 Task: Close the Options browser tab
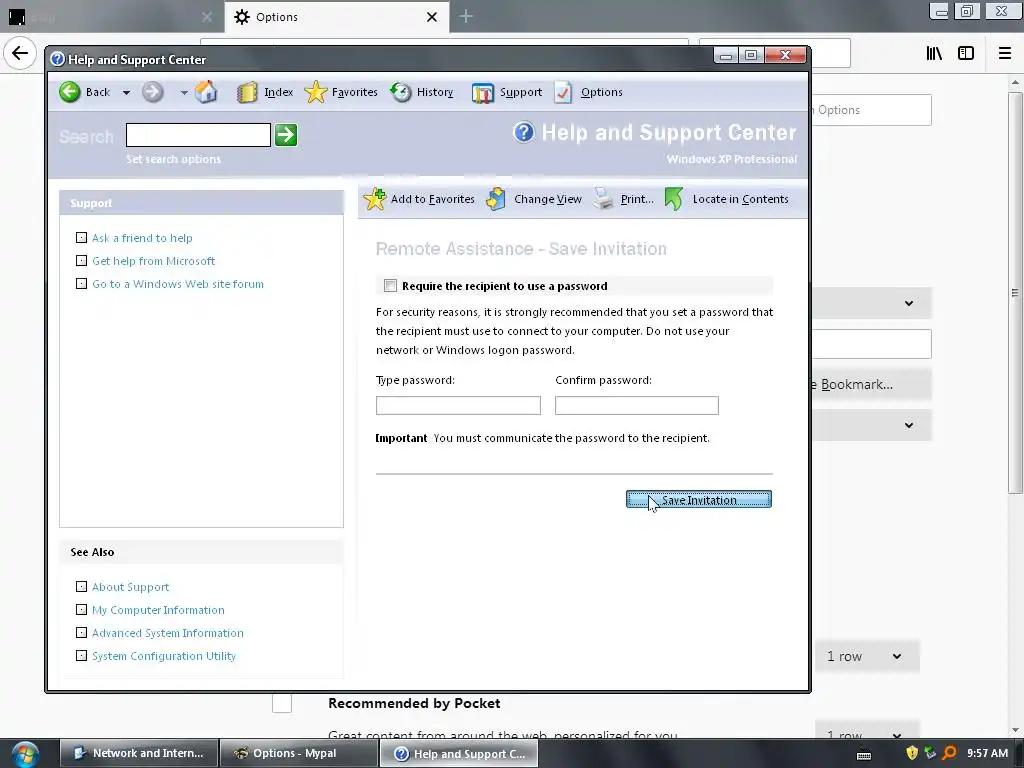[432, 17]
